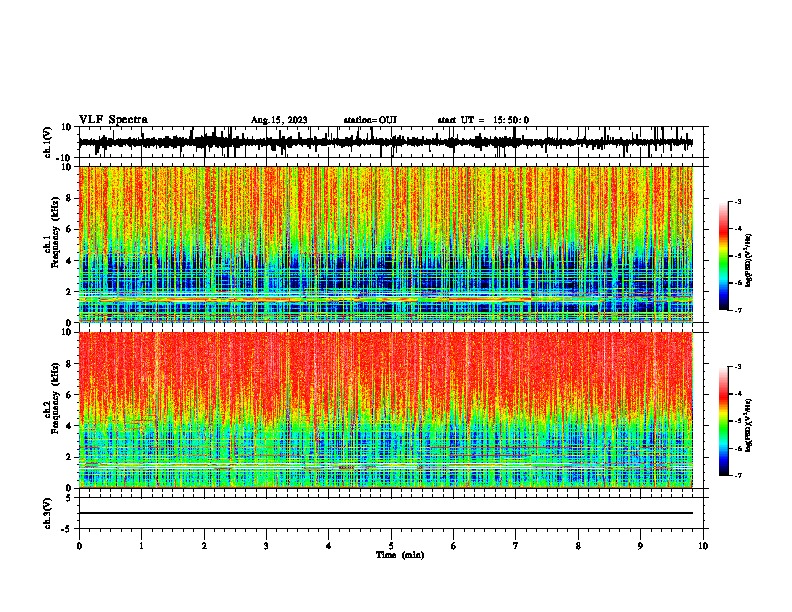Click the "-7" label on ch.2 color scale
The width and height of the screenshot is (792, 612).
[738, 475]
